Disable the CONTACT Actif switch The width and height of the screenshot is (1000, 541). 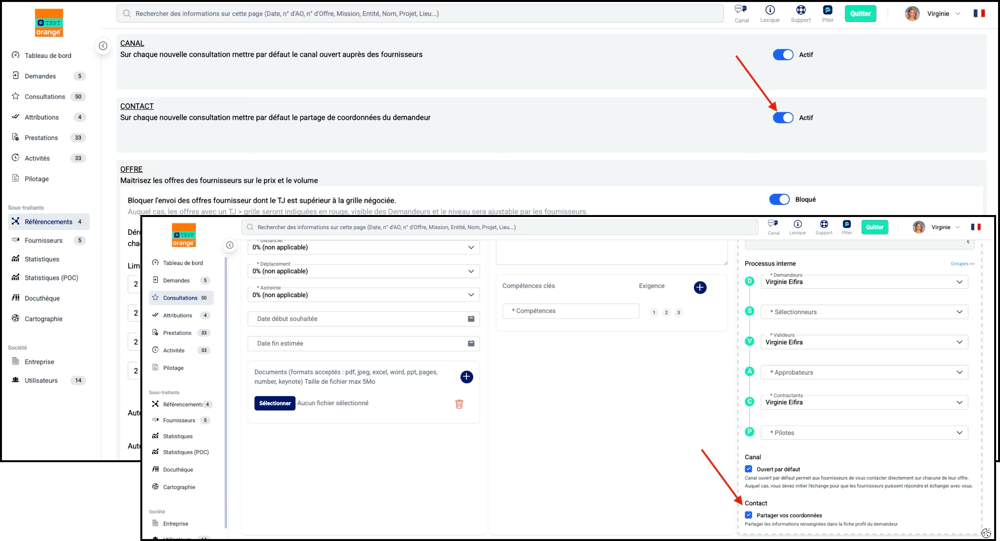pyautogui.click(x=783, y=118)
